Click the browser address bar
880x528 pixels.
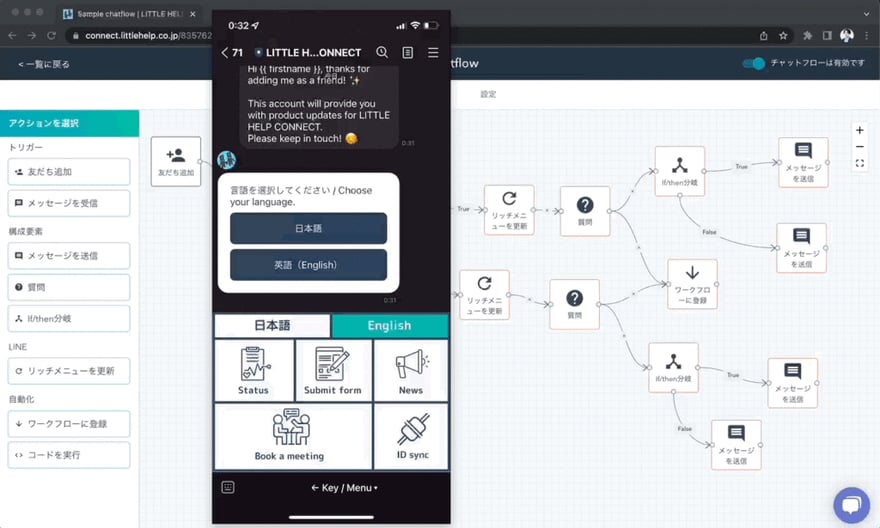point(140,35)
